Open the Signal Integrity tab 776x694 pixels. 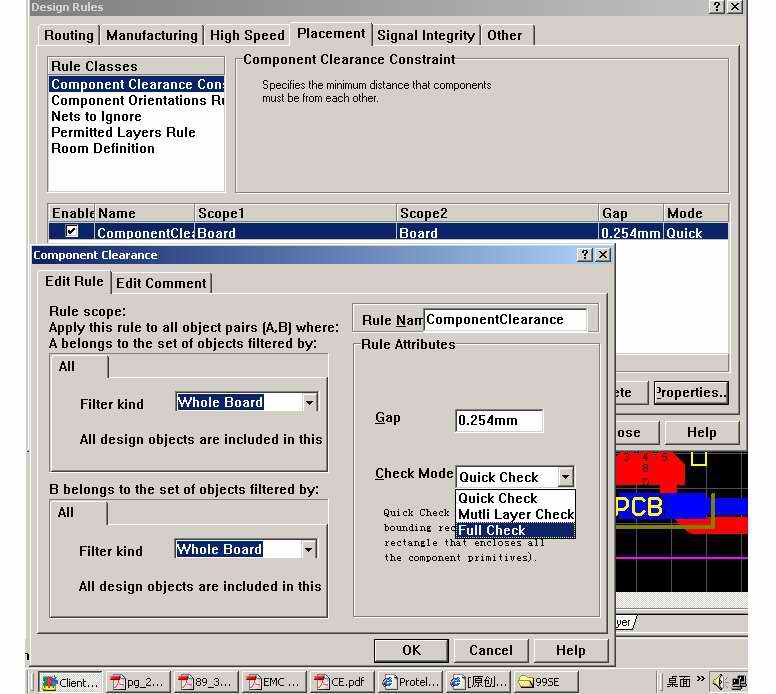pyautogui.click(x=426, y=35)
